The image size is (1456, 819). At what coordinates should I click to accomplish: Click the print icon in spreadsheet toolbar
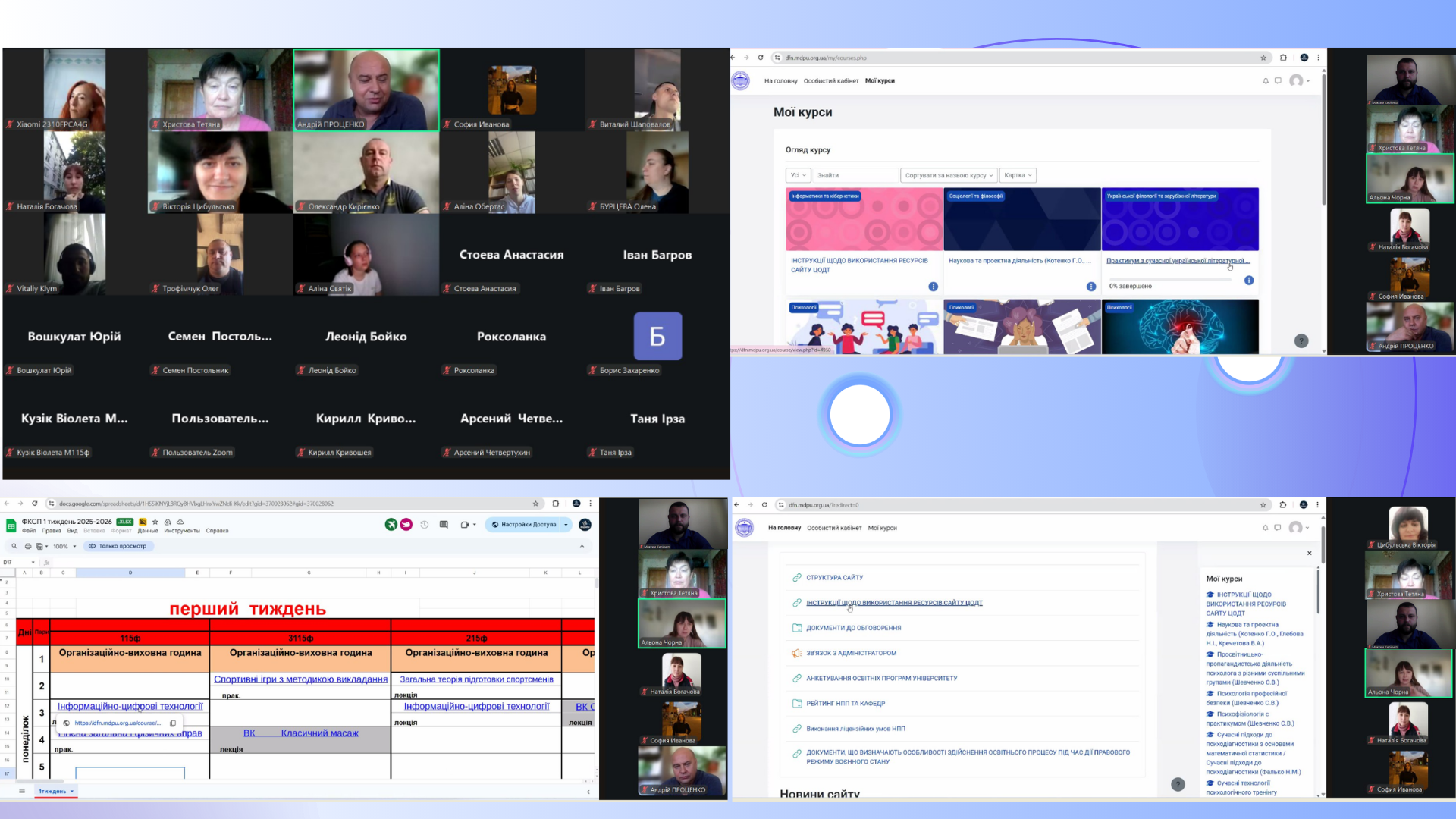pos(28,546)
